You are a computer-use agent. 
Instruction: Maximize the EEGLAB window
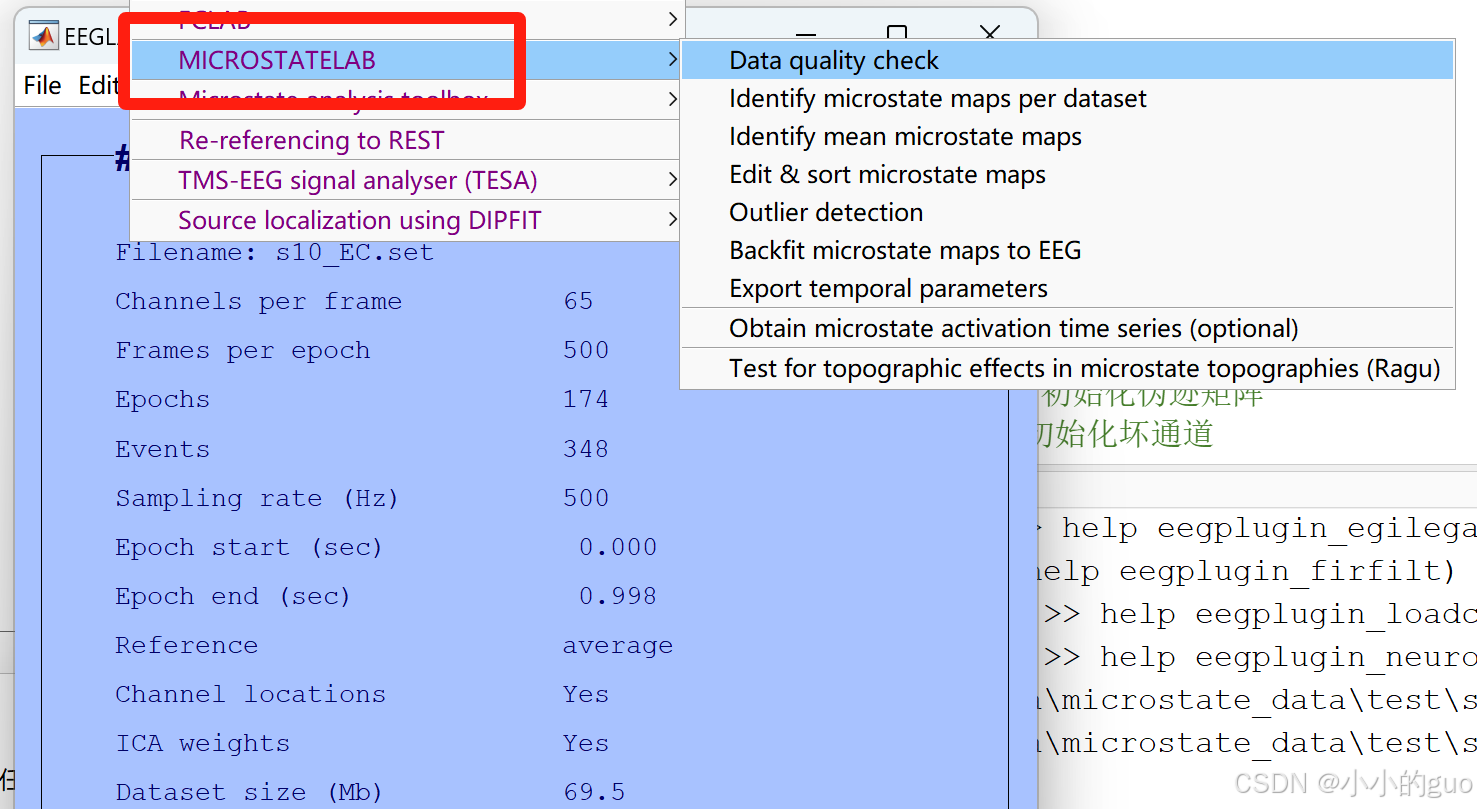pos(898,34)
